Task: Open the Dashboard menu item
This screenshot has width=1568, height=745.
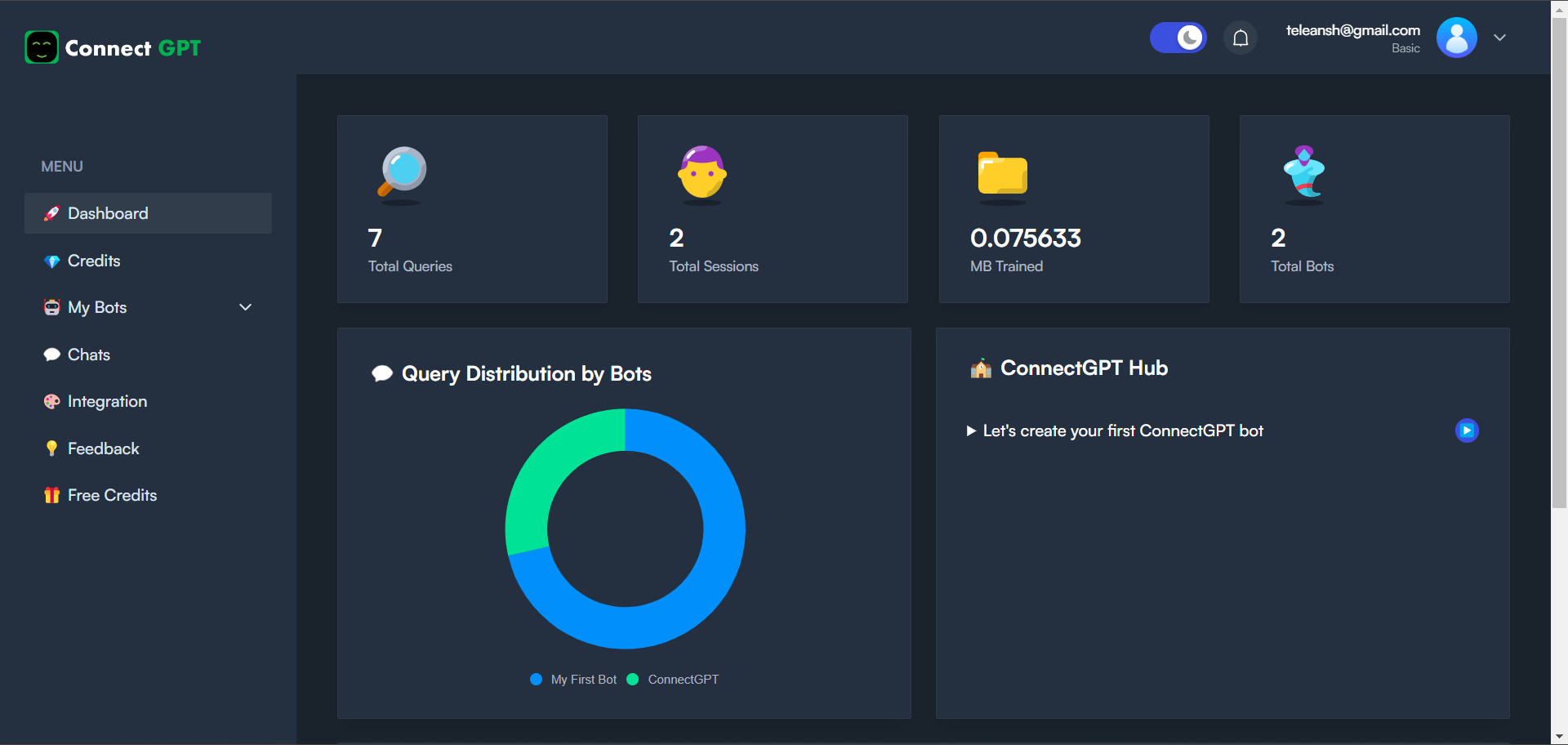Action: pos(148,213)
